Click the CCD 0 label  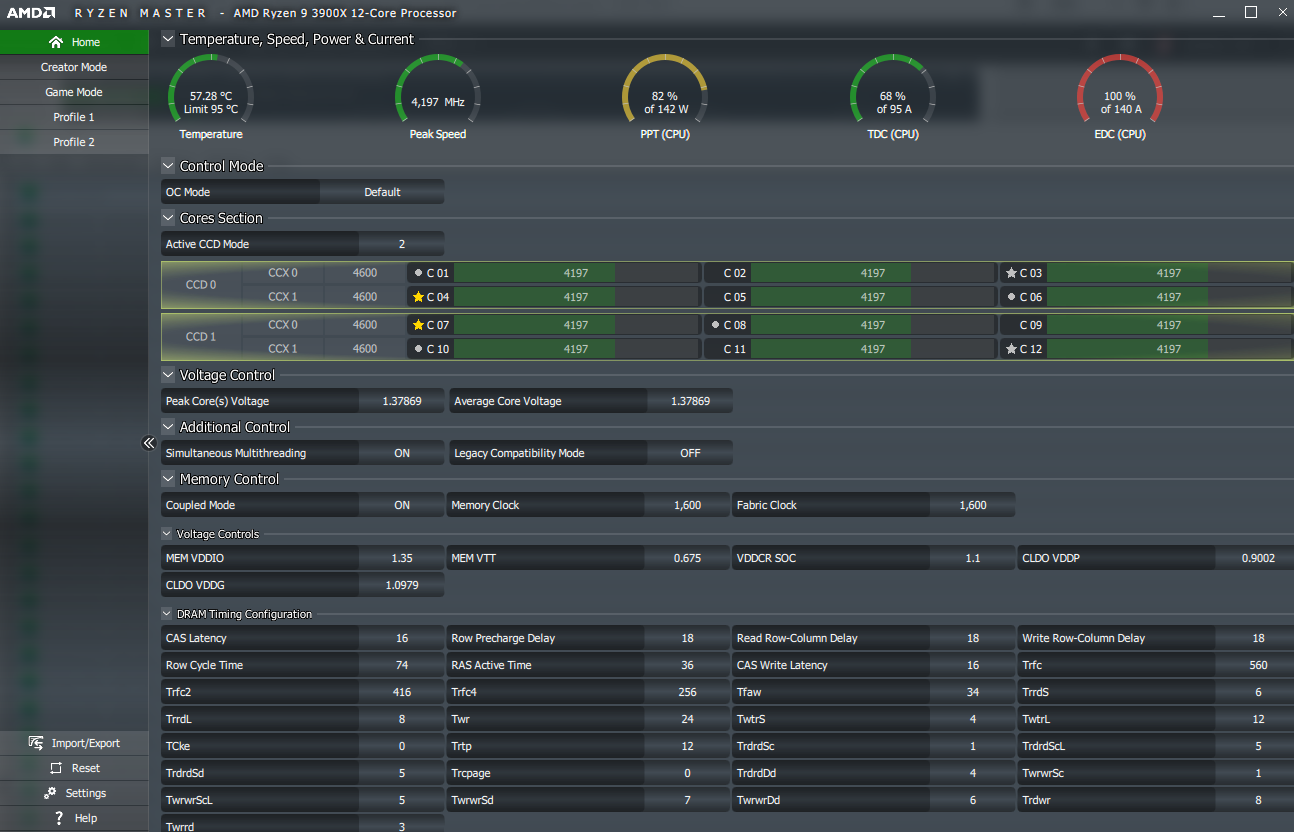(201, 285)
